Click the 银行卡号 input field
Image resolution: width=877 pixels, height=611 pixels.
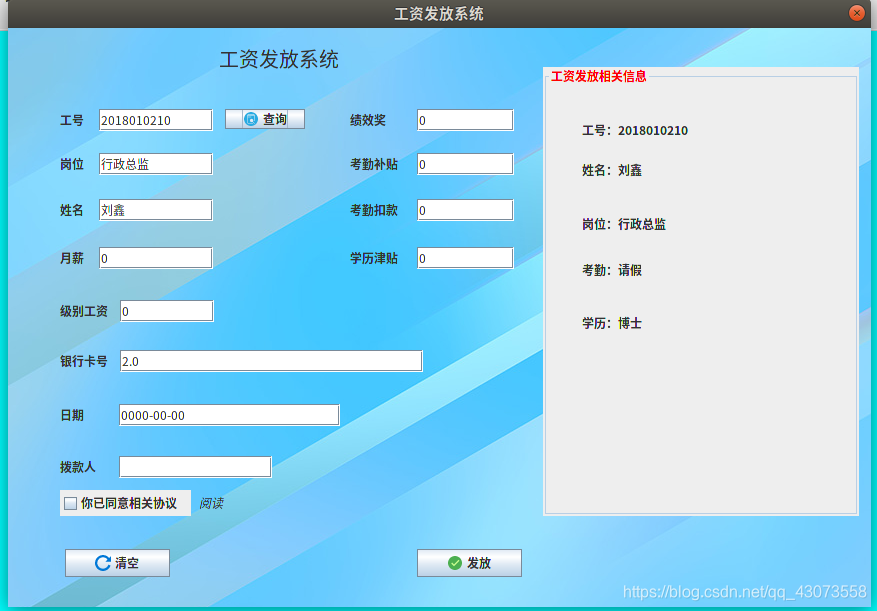(271, 361)
